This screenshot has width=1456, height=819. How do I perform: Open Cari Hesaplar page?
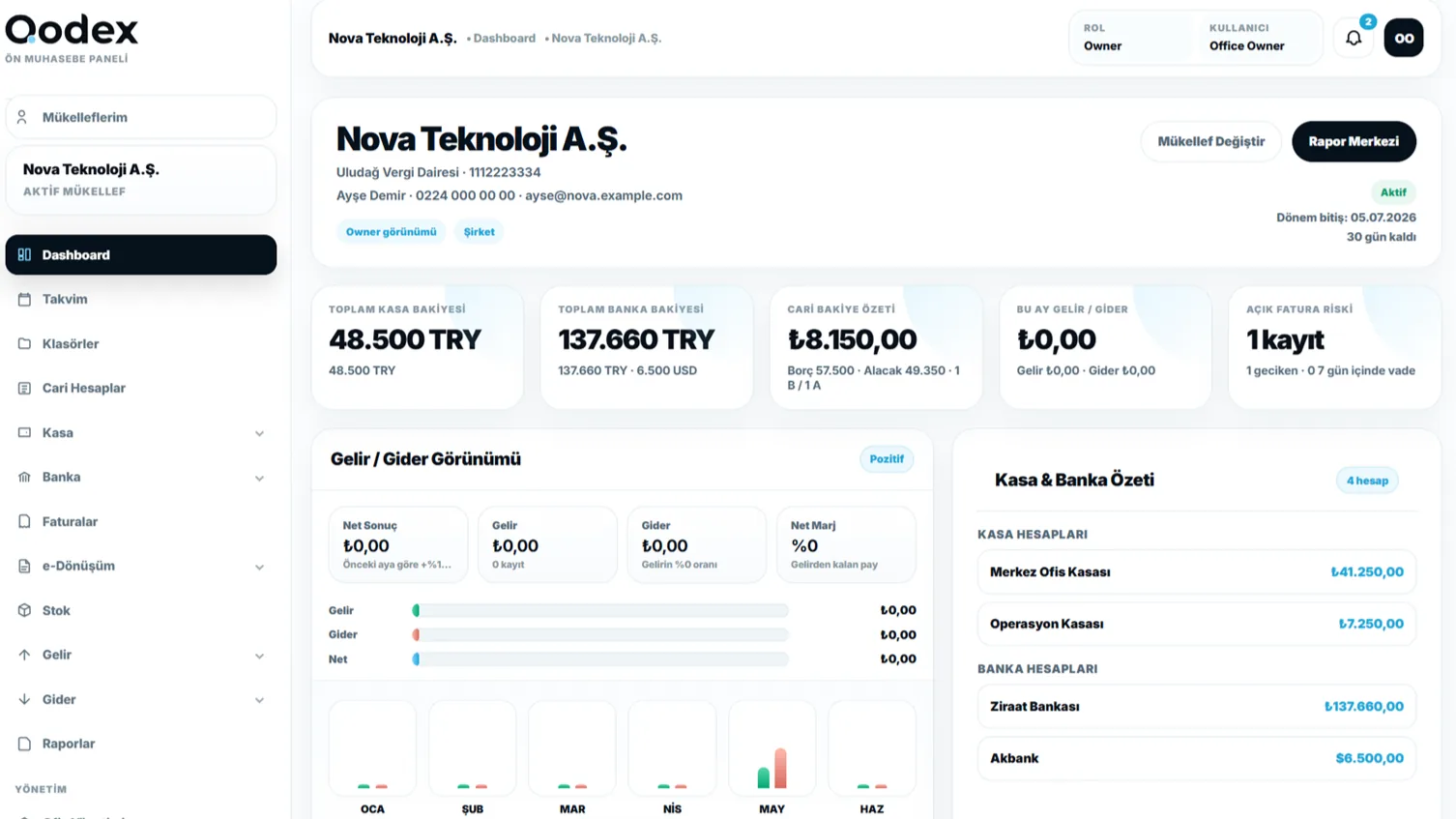pyautogui.click(x=141, y=389)
